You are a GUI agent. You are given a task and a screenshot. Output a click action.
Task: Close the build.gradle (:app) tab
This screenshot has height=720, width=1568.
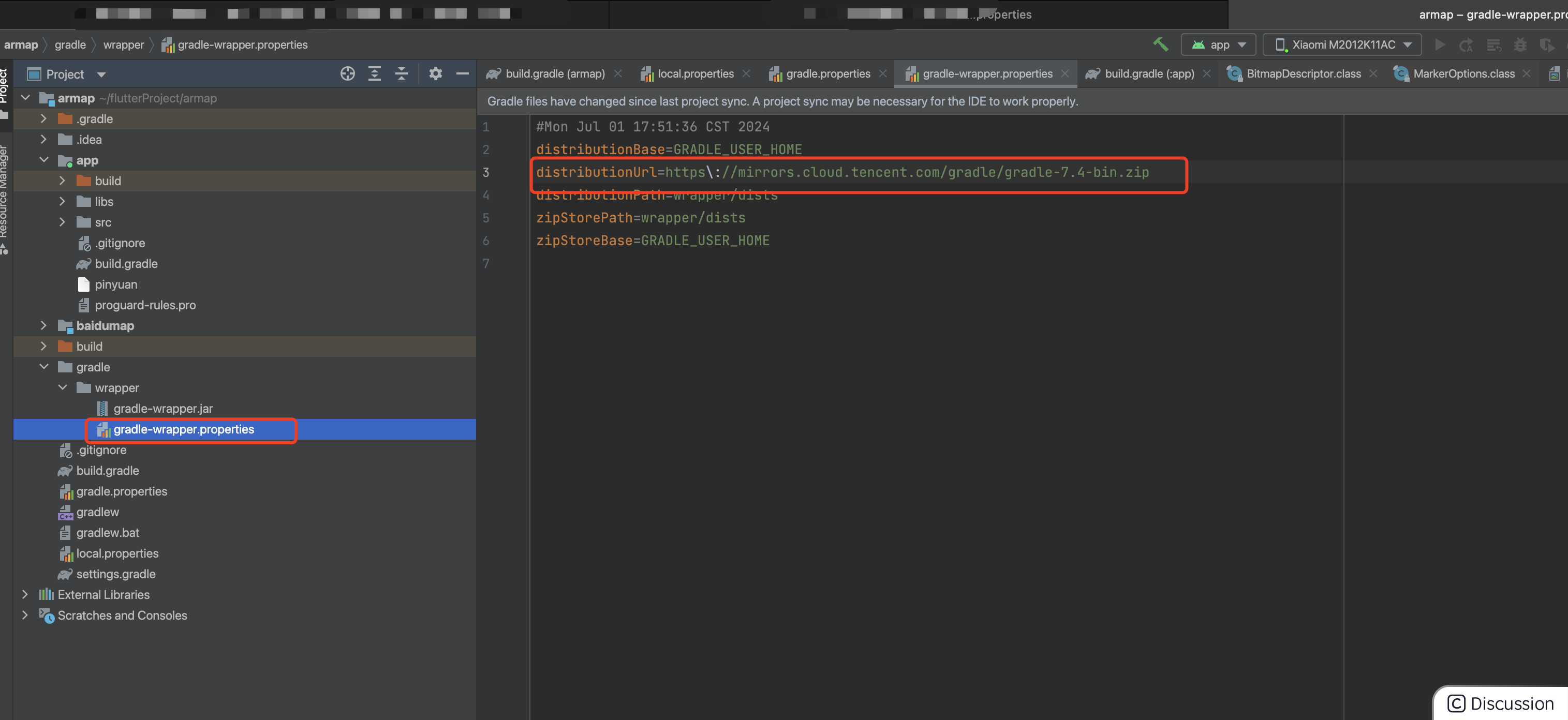click(1206, 73)
